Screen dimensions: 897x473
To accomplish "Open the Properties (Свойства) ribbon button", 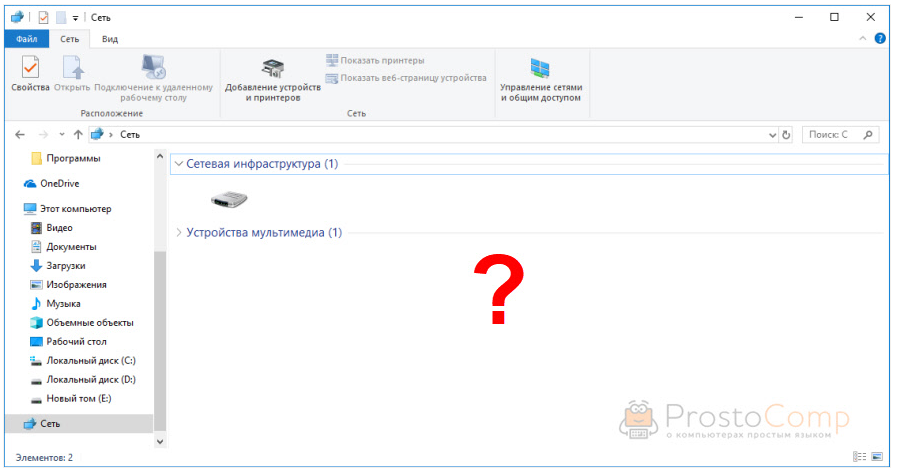I will 30,73.
